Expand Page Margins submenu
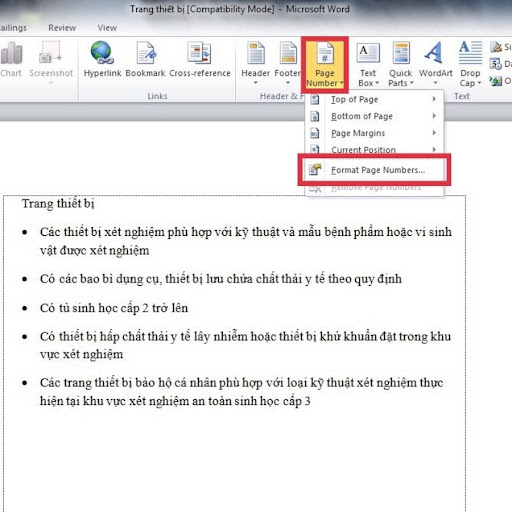The height and width of the screenshot is (512, 512). (374, 133)
